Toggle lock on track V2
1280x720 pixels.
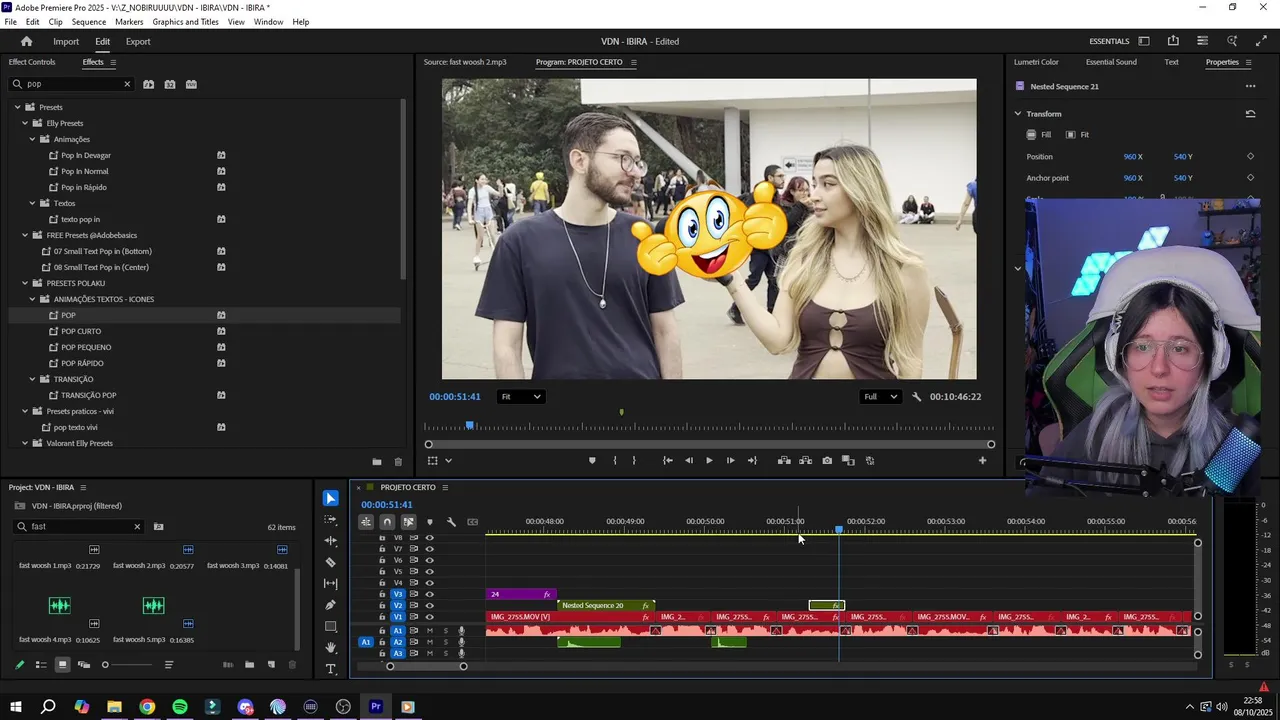pos(382,606)
